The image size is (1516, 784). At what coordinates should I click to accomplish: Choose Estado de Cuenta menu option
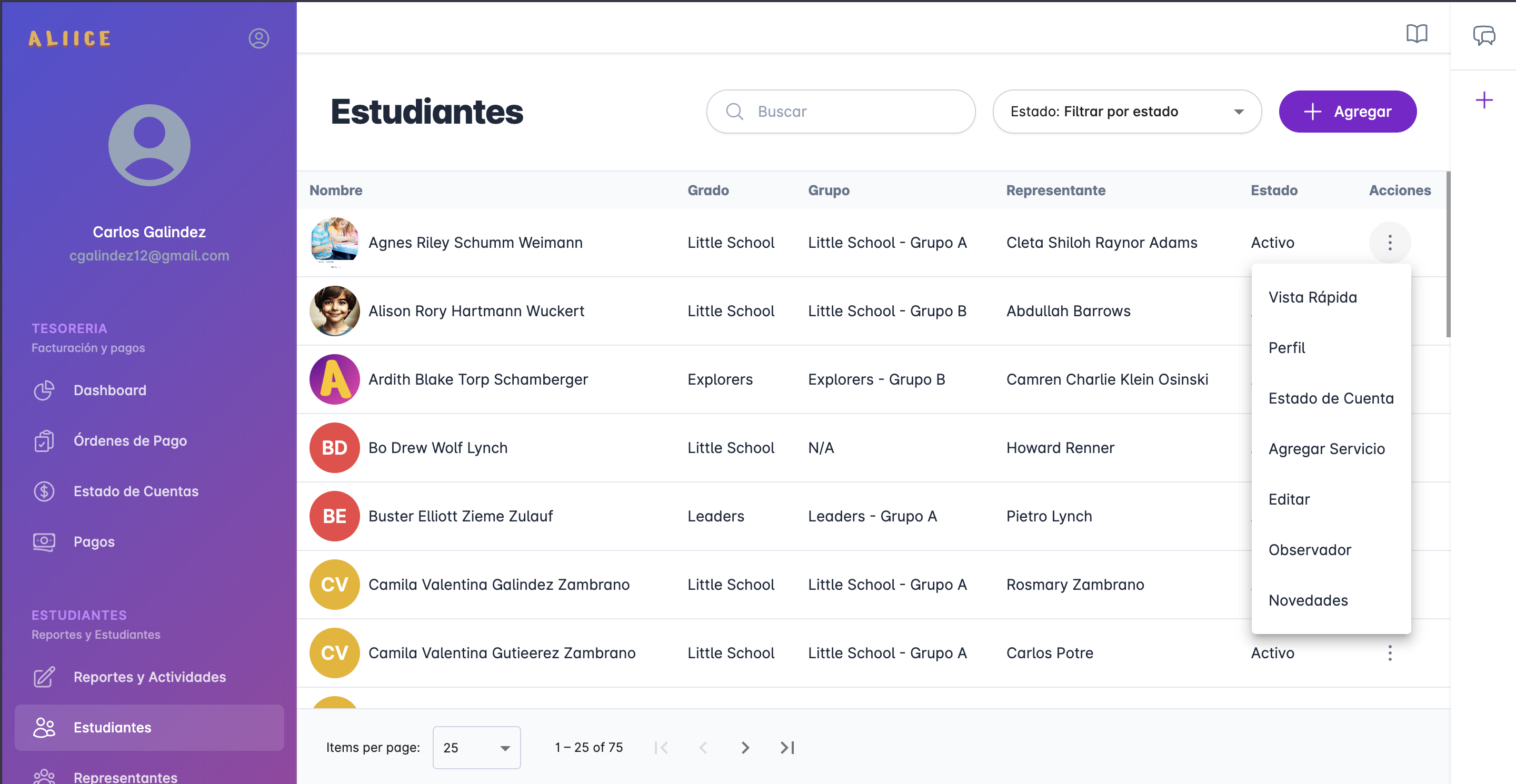(x=1331, y=398)
